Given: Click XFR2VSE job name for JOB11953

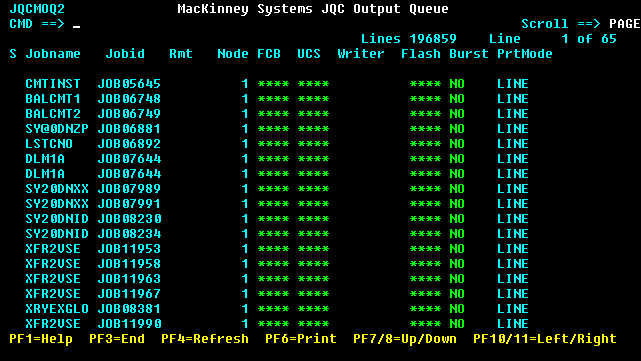Looking at the screenshot, I should (53, 249).
